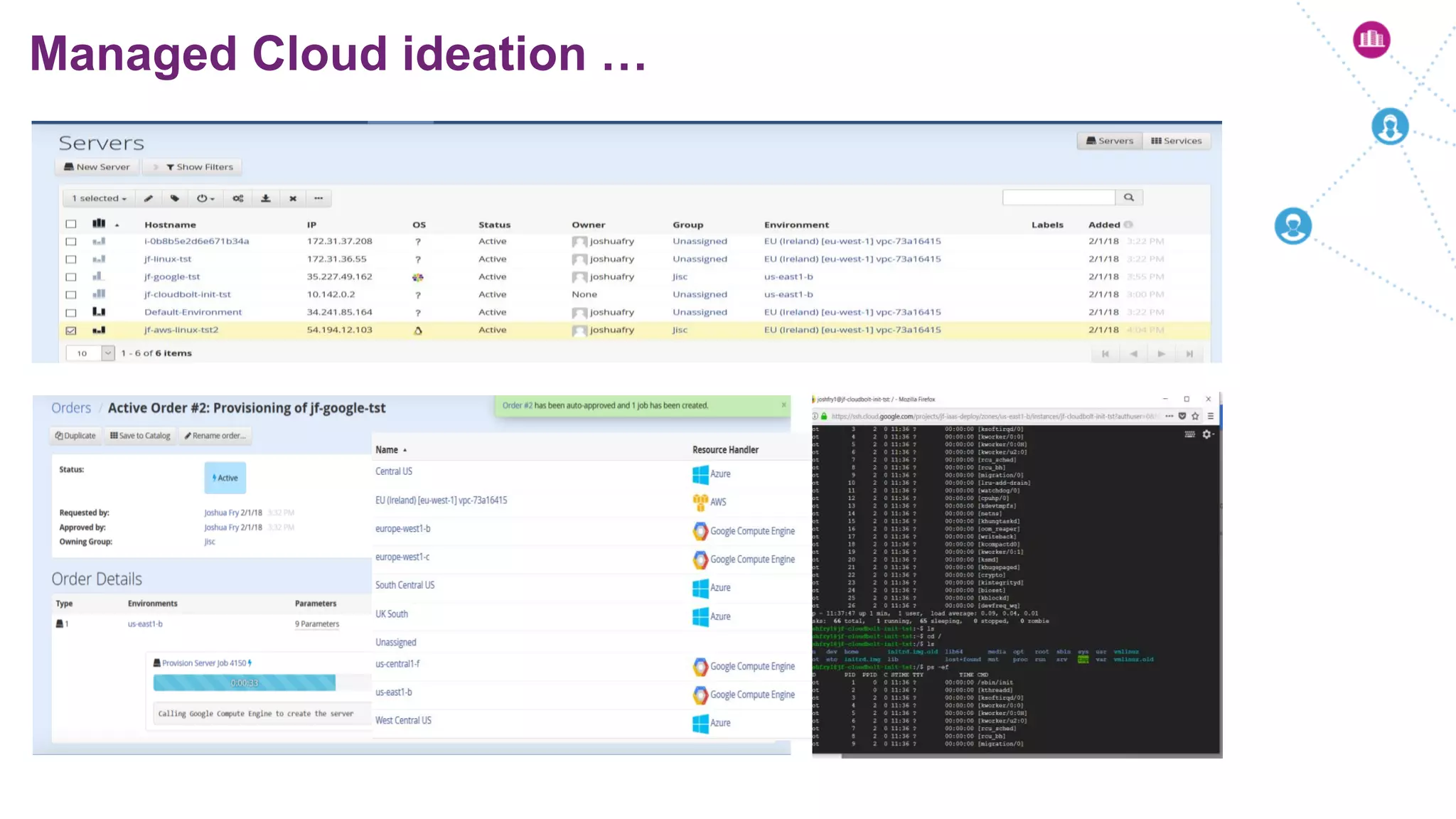Click the SSH terminal keyboard icon

[1189, 434]
